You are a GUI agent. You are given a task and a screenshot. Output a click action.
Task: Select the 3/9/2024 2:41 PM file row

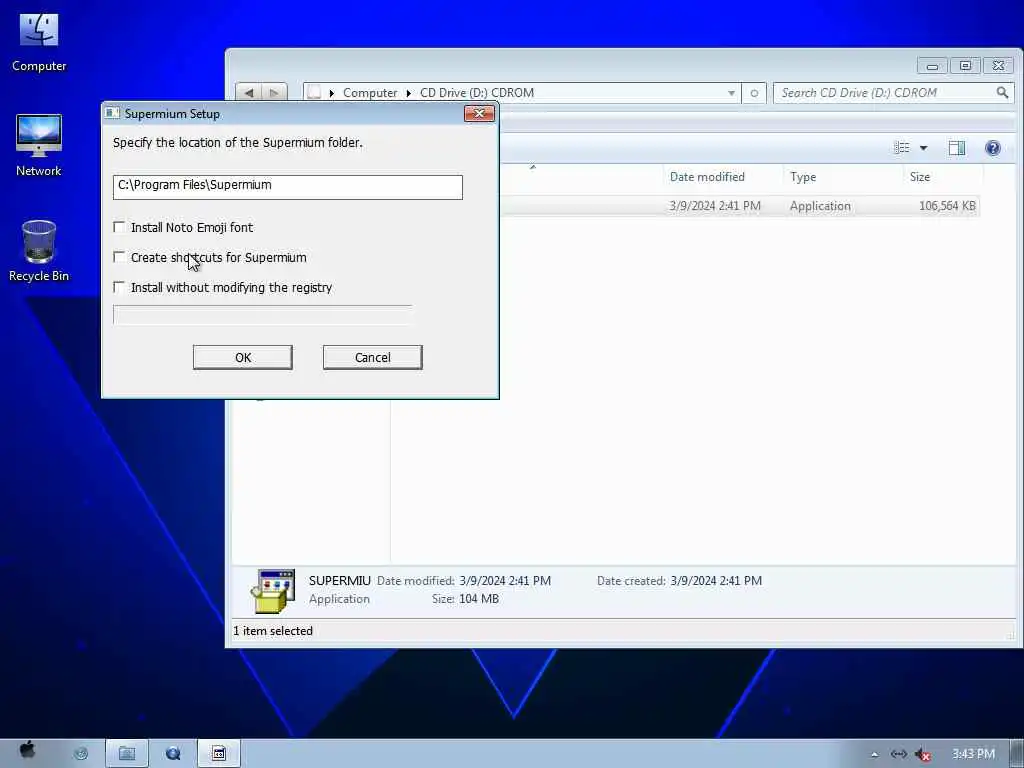739,206
